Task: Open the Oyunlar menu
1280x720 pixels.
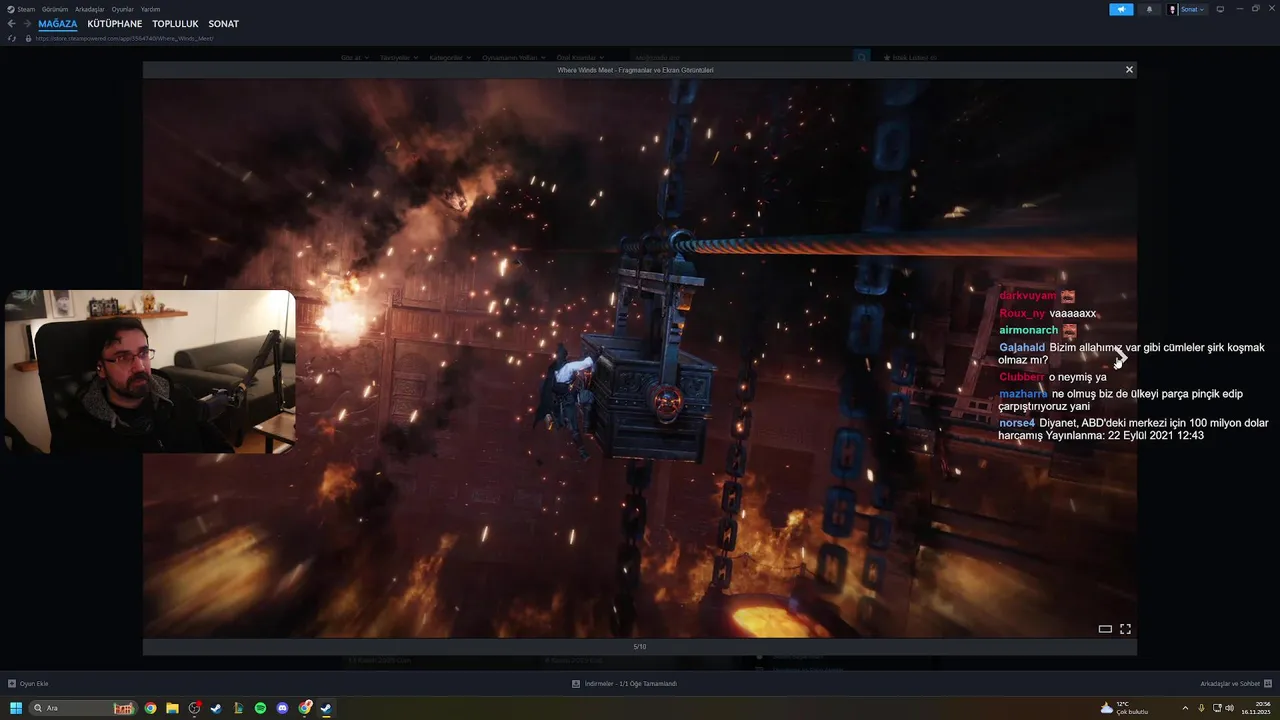Action: (x=122, y=9)
